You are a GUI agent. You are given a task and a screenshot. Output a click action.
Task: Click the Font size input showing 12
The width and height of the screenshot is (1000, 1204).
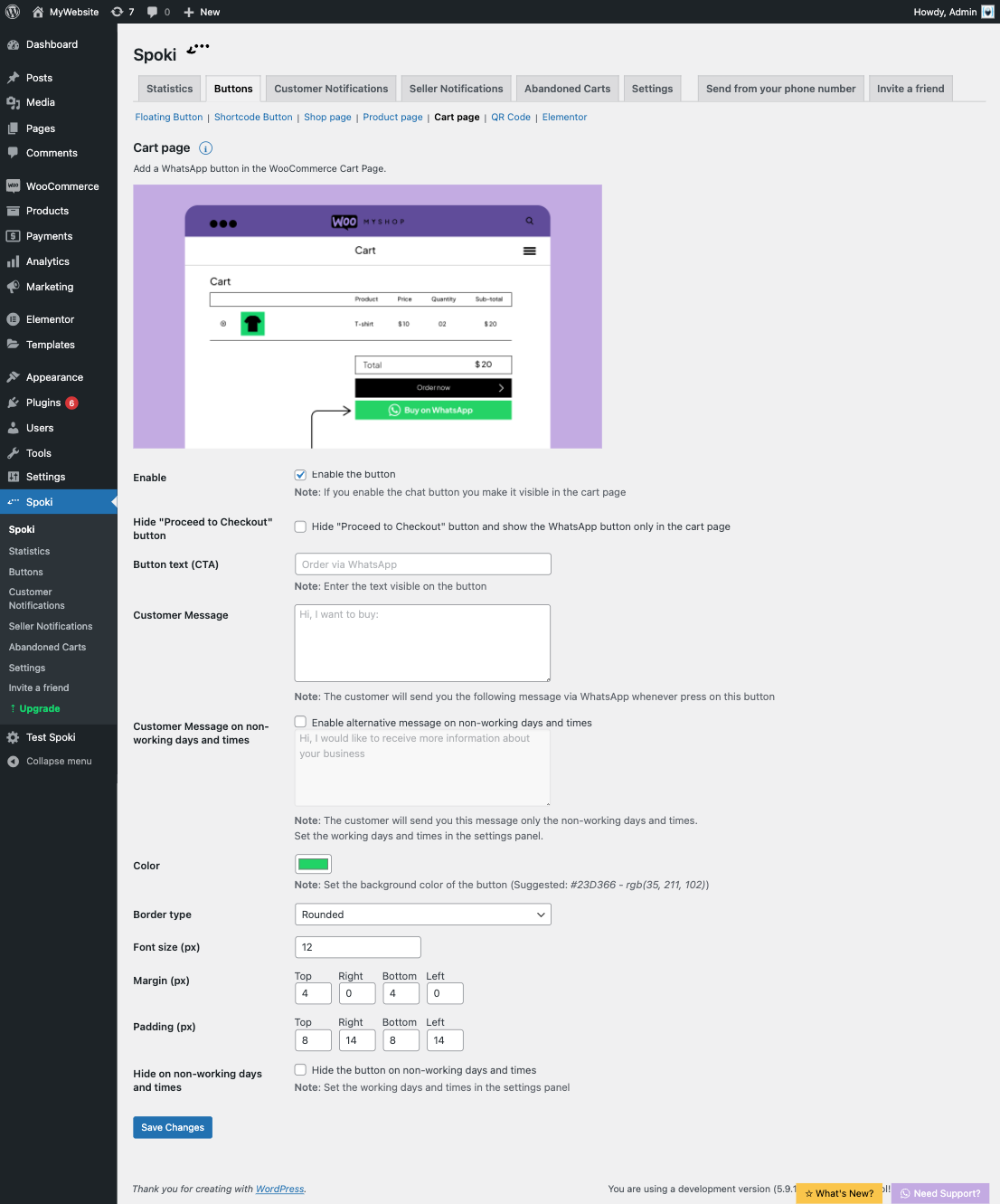(357, 947)
